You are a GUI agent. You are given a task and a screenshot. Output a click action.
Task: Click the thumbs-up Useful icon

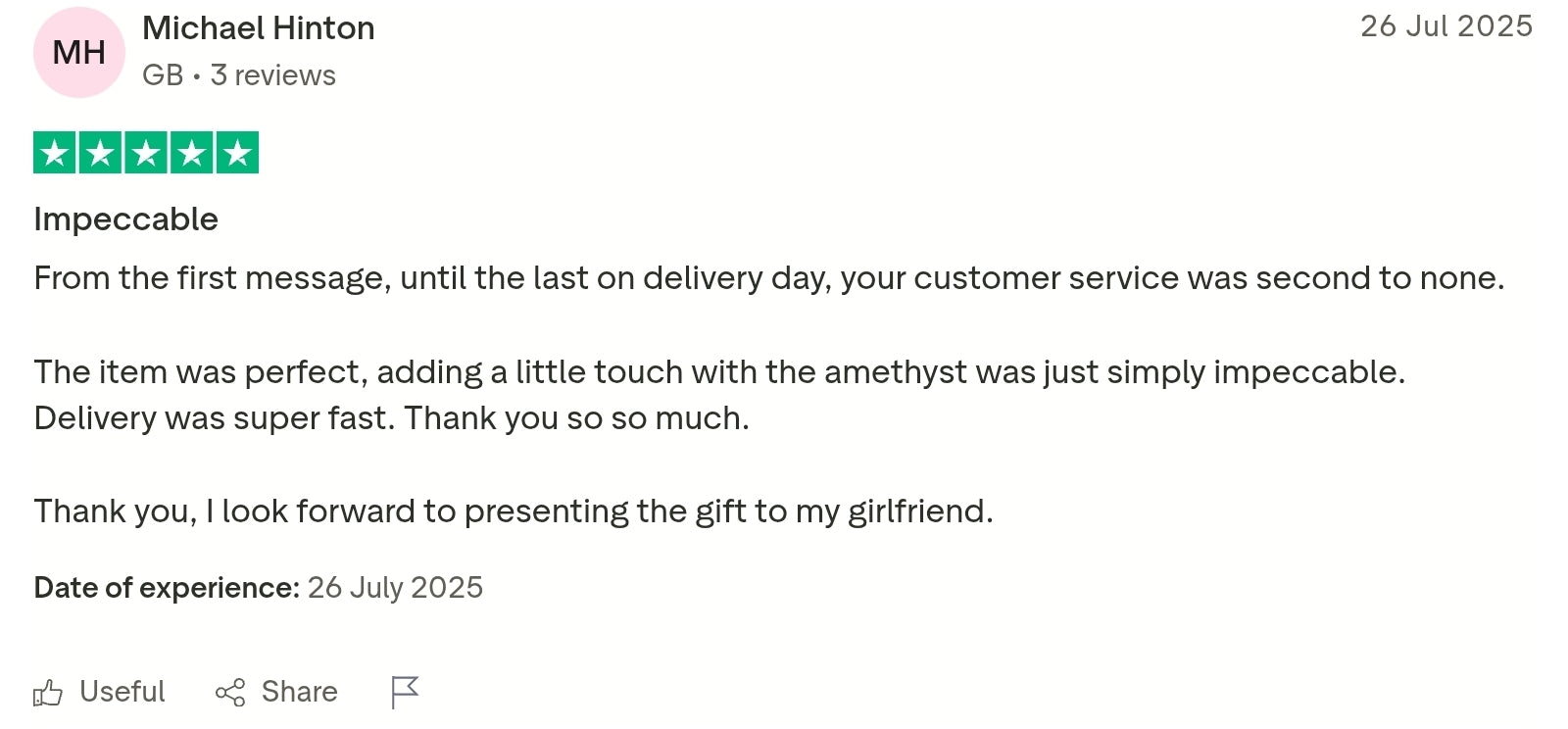[x=48, y=693]
